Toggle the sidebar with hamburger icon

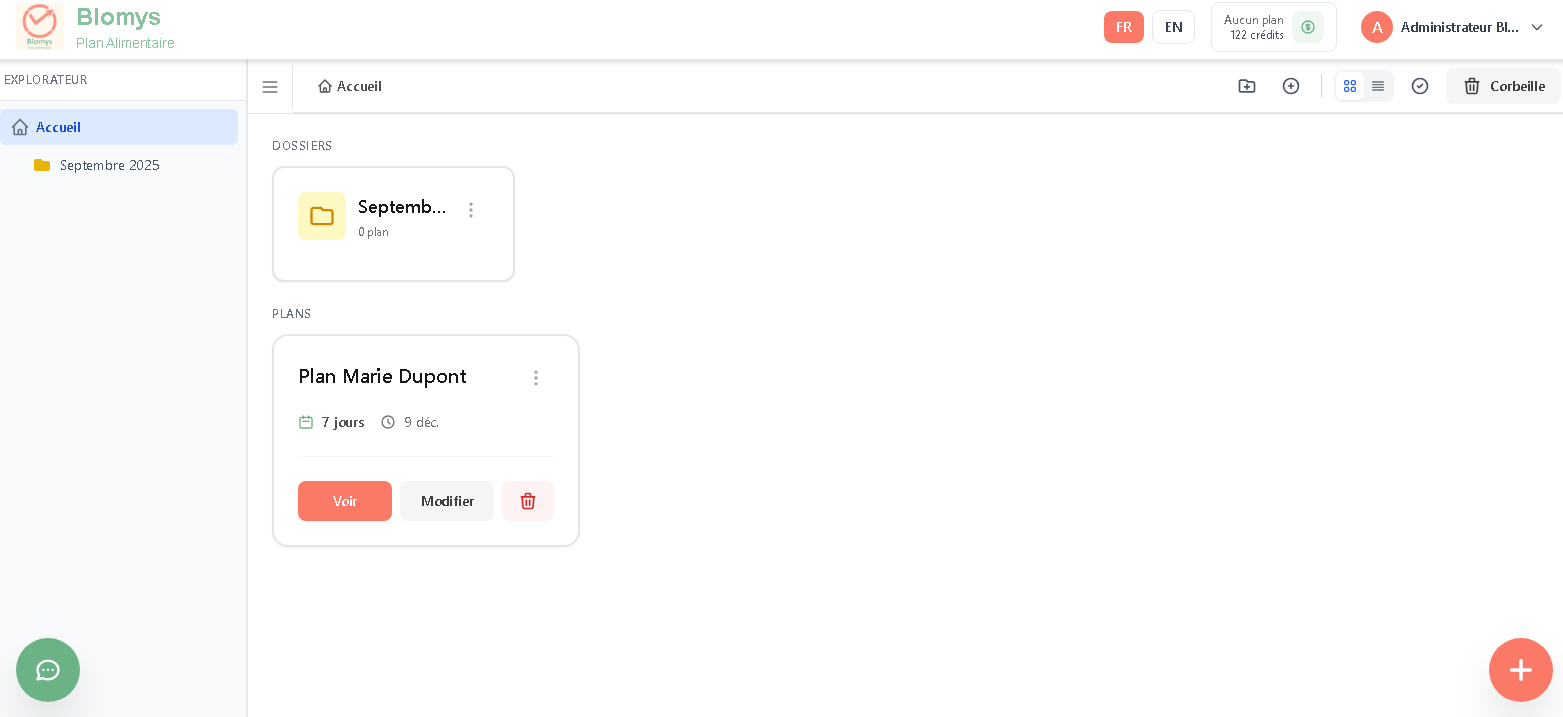[270, 87]
